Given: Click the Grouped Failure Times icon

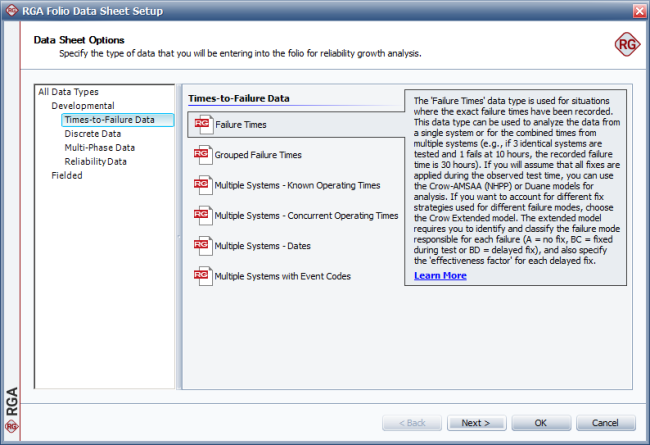Looking at the screenshot, I should (202, 155).
